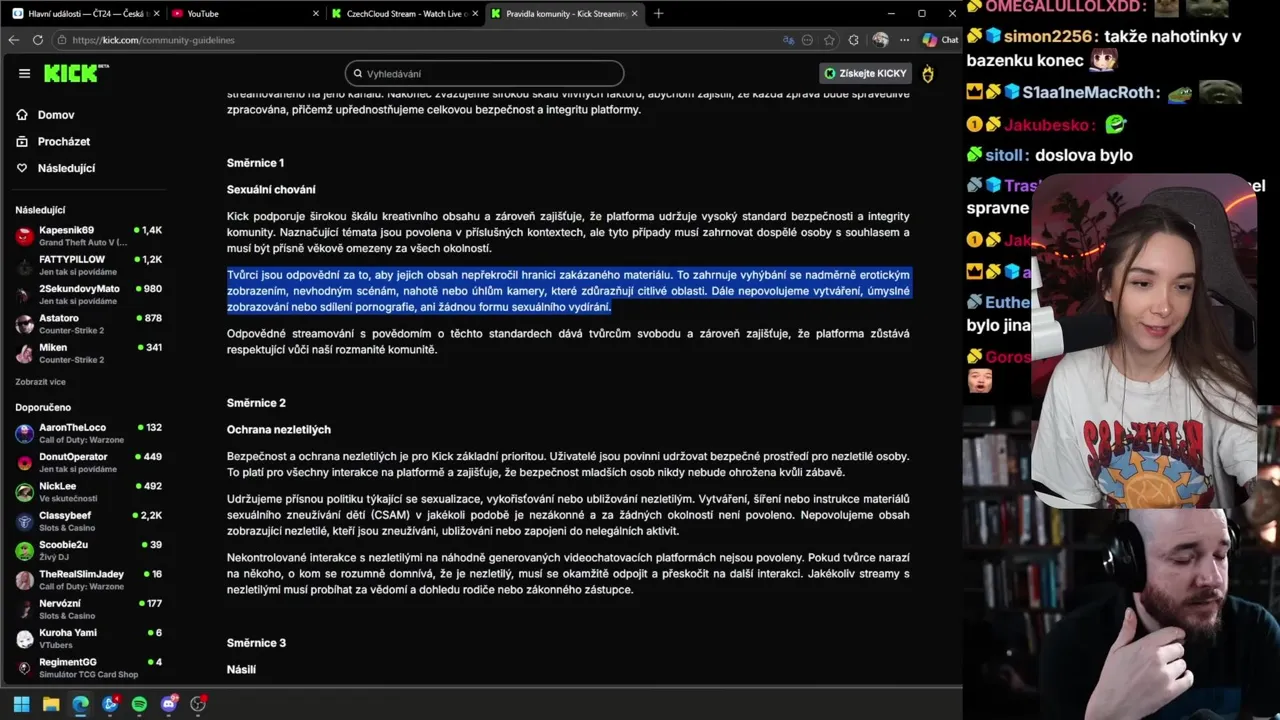The image size is (1280, 720).
Task: Open Spotify from the taskbar
Action: tap(139, 704)
